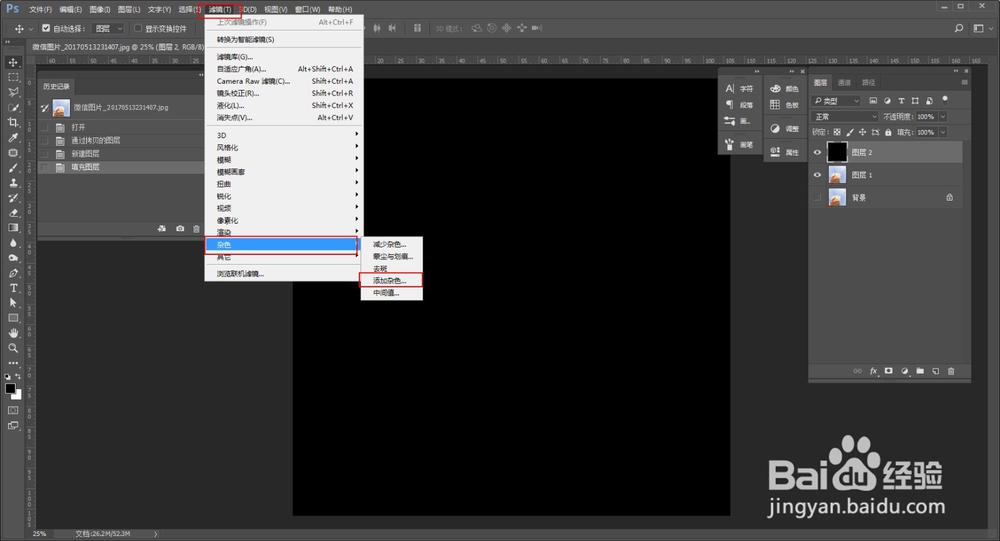This screenshot has height=541, width=1000.
Task: Open layer filter 类型 dropdown
Action: [x=836, y=101]
